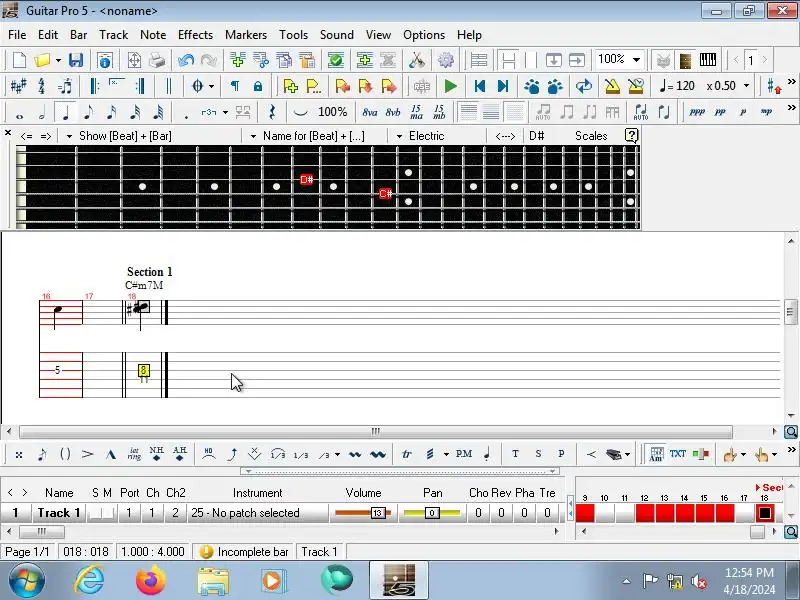Set dynamic to ppp
The height and width of the screenshot is (600, 800).
tap(697, 112)
